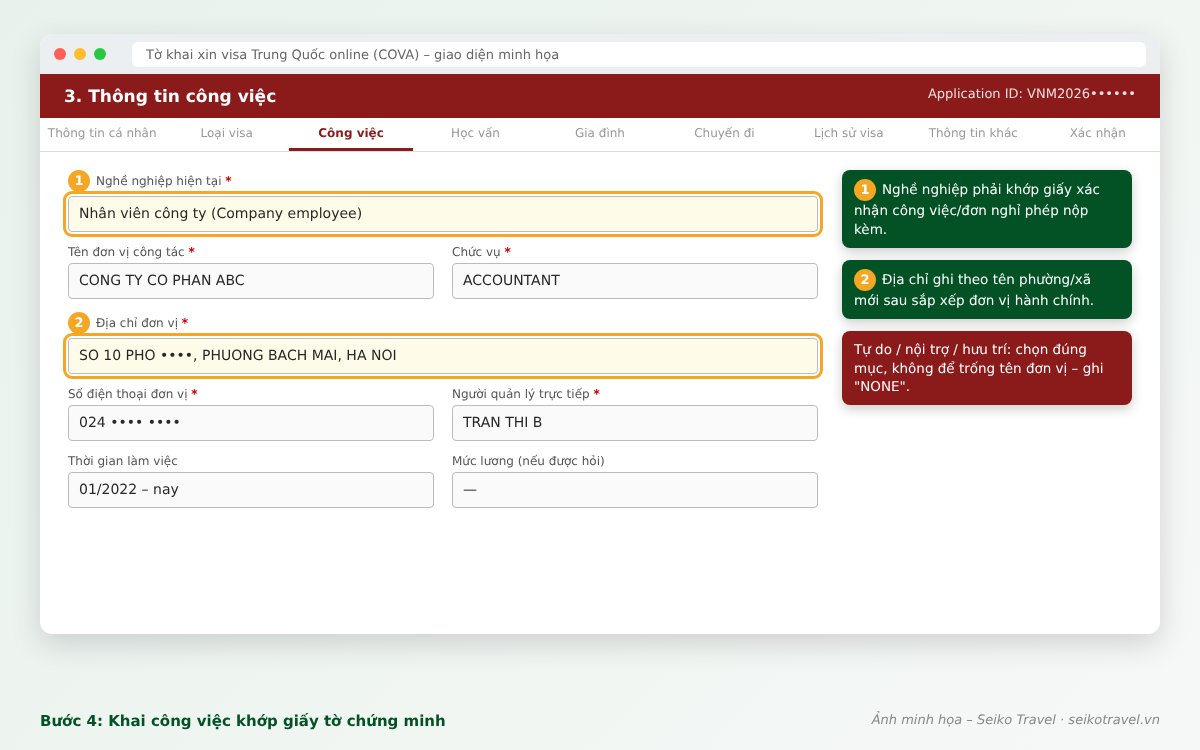1200x750 pixels.
Task: Click the Nghề nghiệp hiện tại field
Action: tap(443, 214)
